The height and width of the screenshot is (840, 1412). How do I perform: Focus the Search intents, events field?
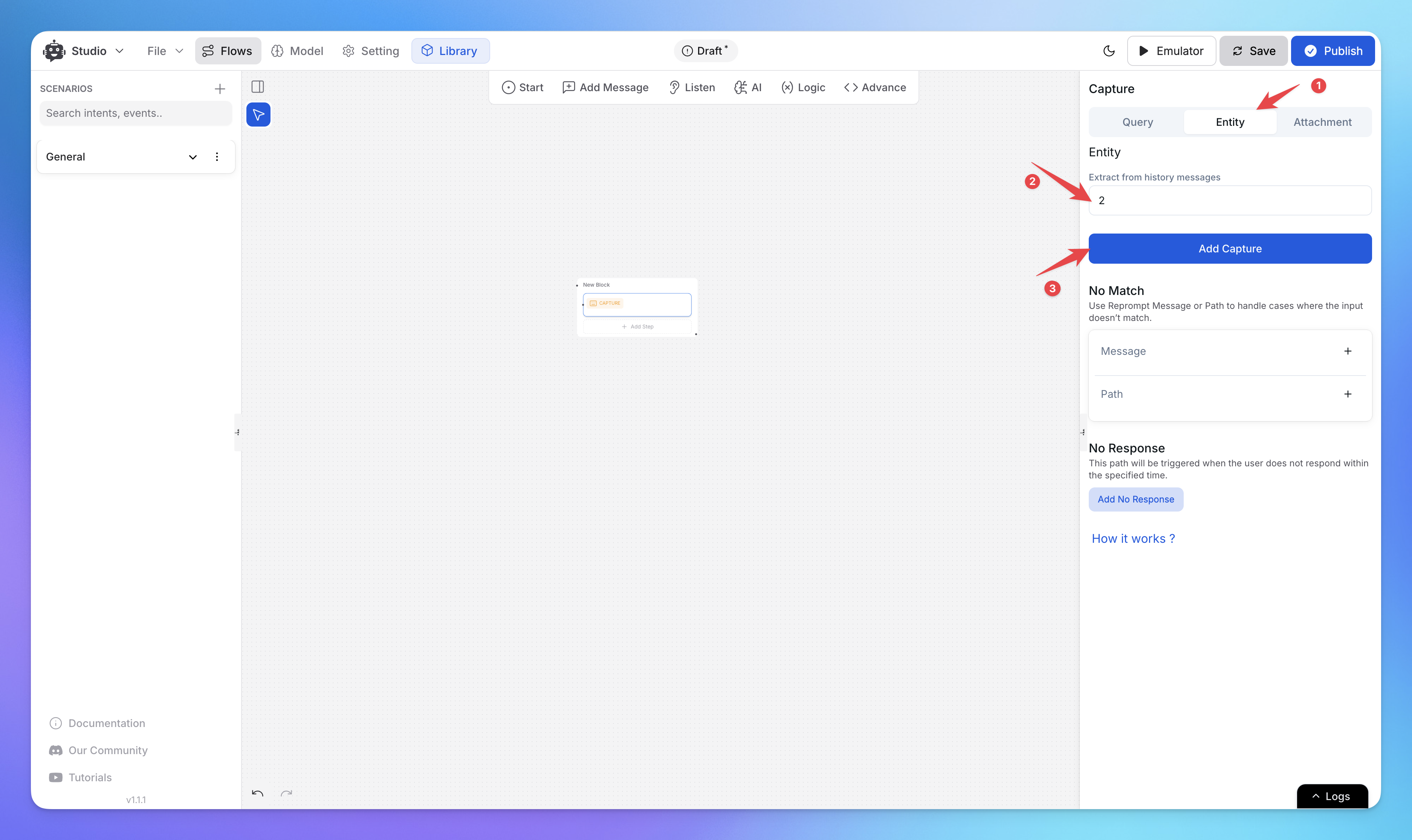click(x=136, y=113)
